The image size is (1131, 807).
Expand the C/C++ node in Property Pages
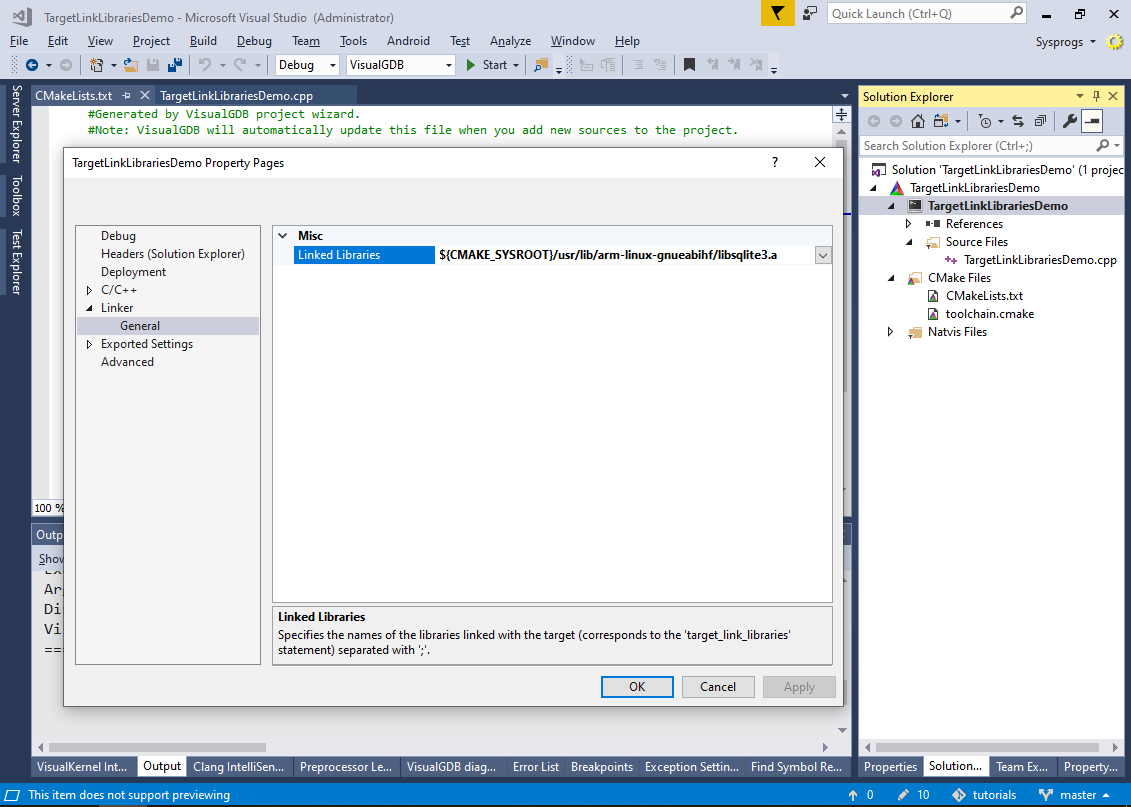[89, 290]
